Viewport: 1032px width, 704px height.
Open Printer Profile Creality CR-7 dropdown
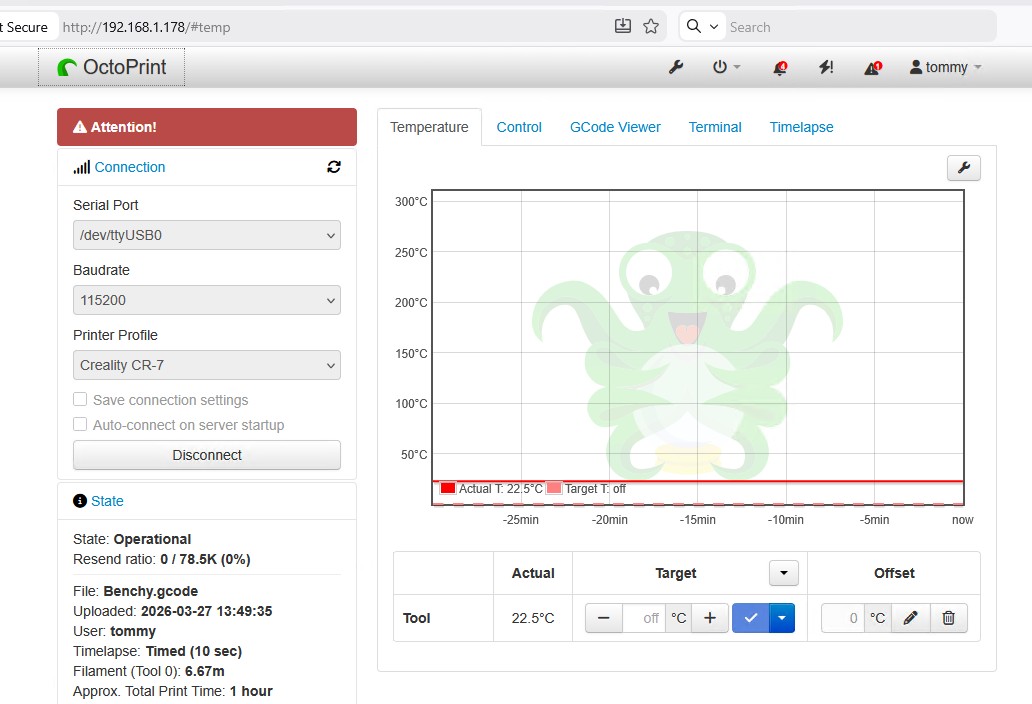click(x=207, y=365)
